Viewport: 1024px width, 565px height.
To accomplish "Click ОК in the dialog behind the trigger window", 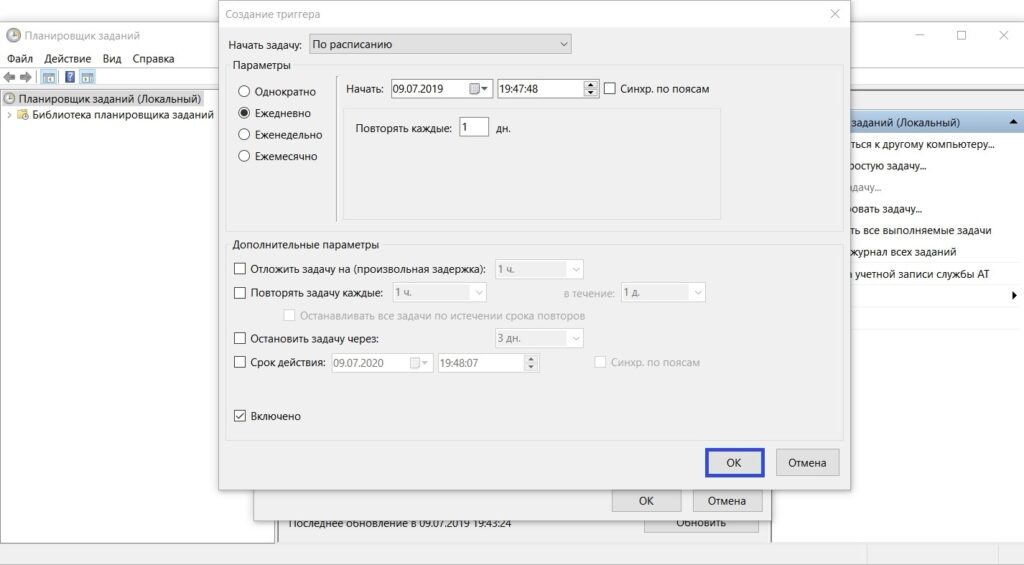I will (x=646, y=500).
